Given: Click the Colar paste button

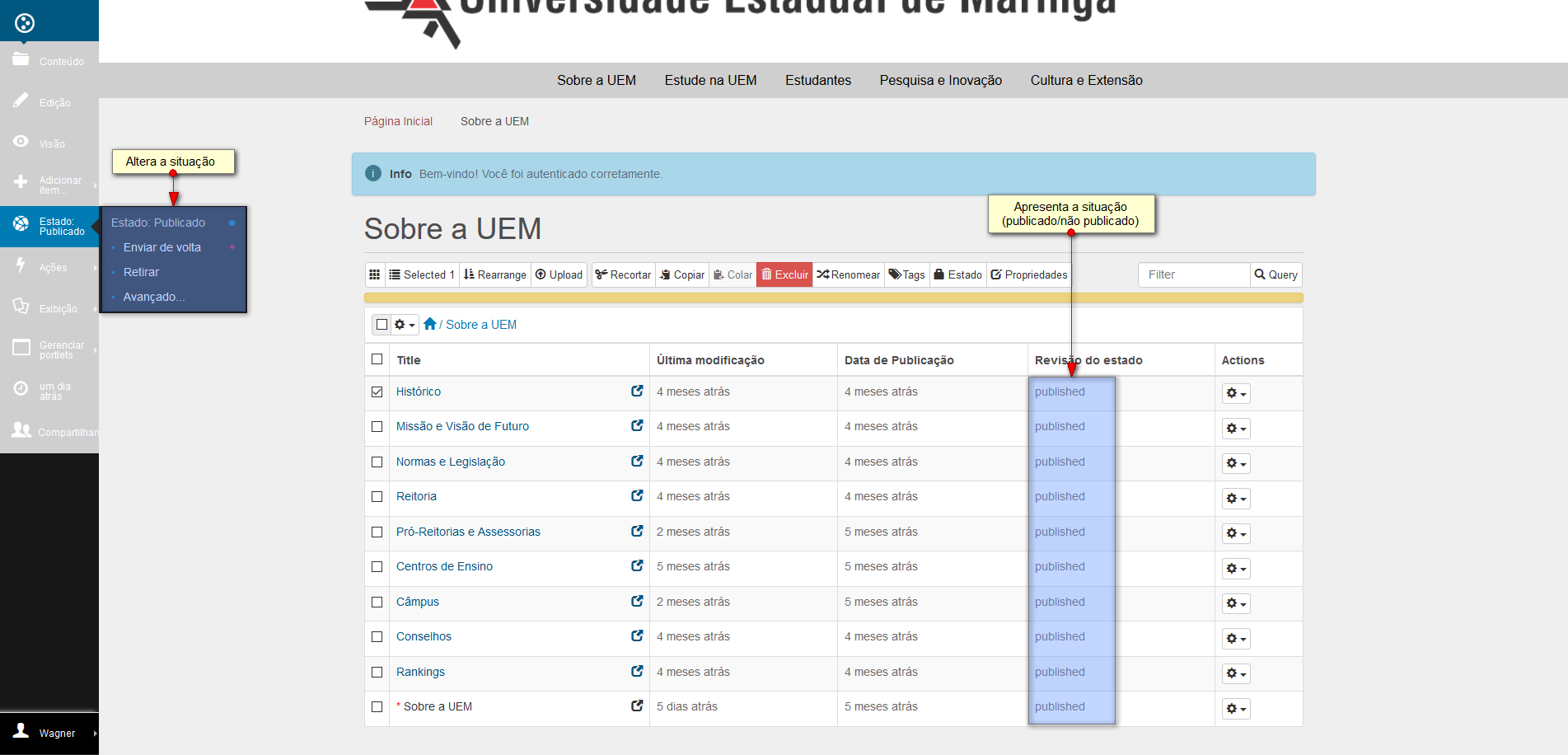Looking at the screenshot, I should point(733,274).
